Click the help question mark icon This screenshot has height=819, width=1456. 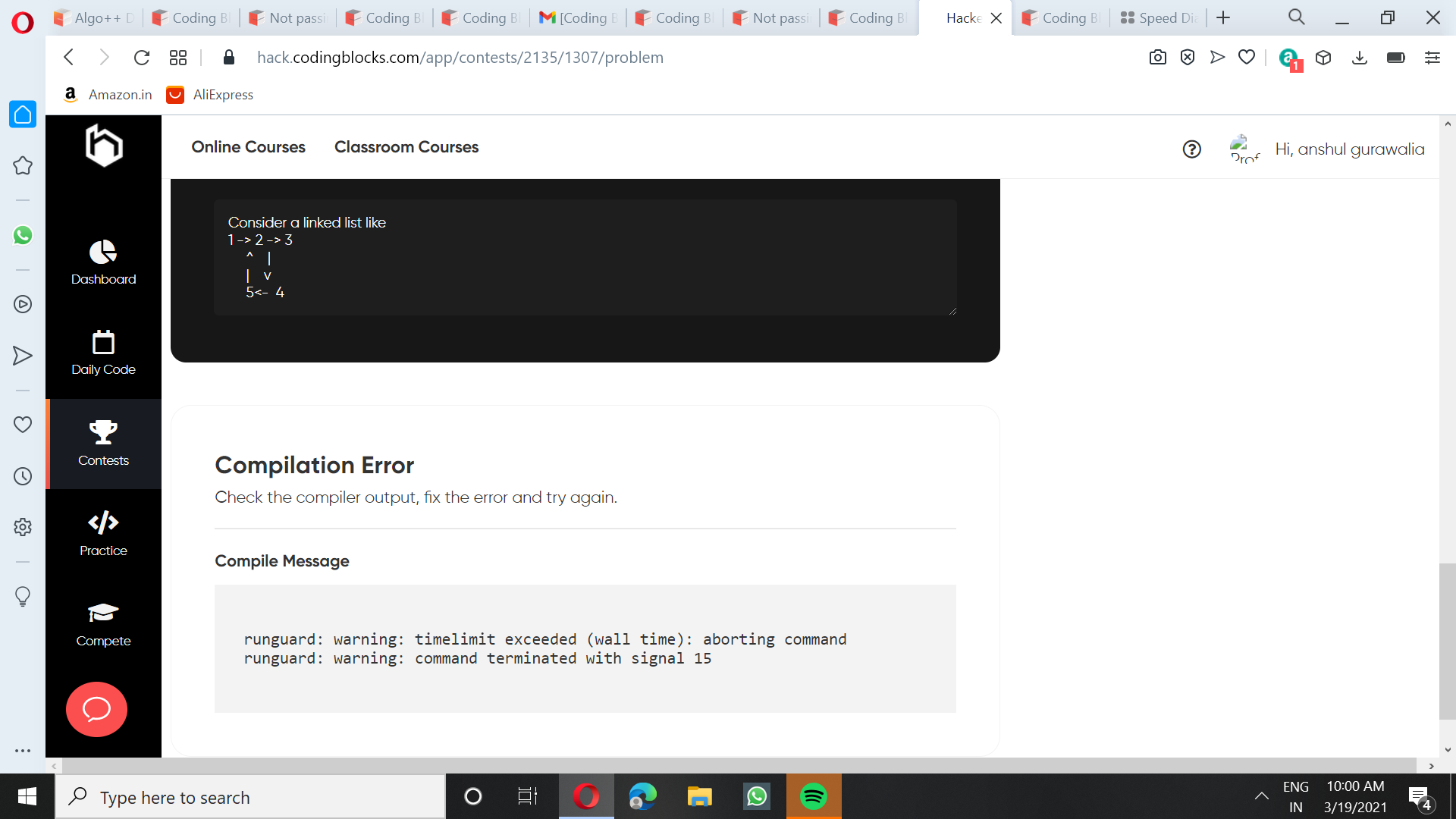[x=1191, y=149]
